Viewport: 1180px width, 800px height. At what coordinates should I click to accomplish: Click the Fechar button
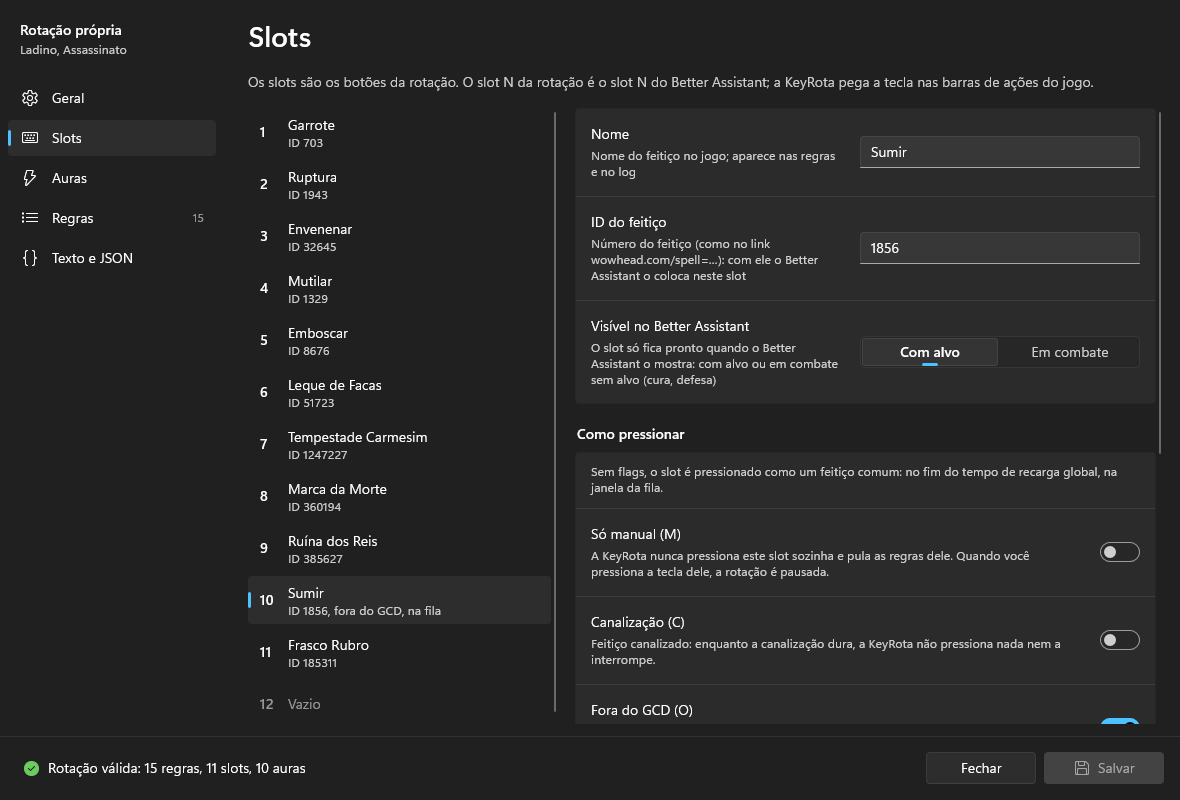click(981, 768)
